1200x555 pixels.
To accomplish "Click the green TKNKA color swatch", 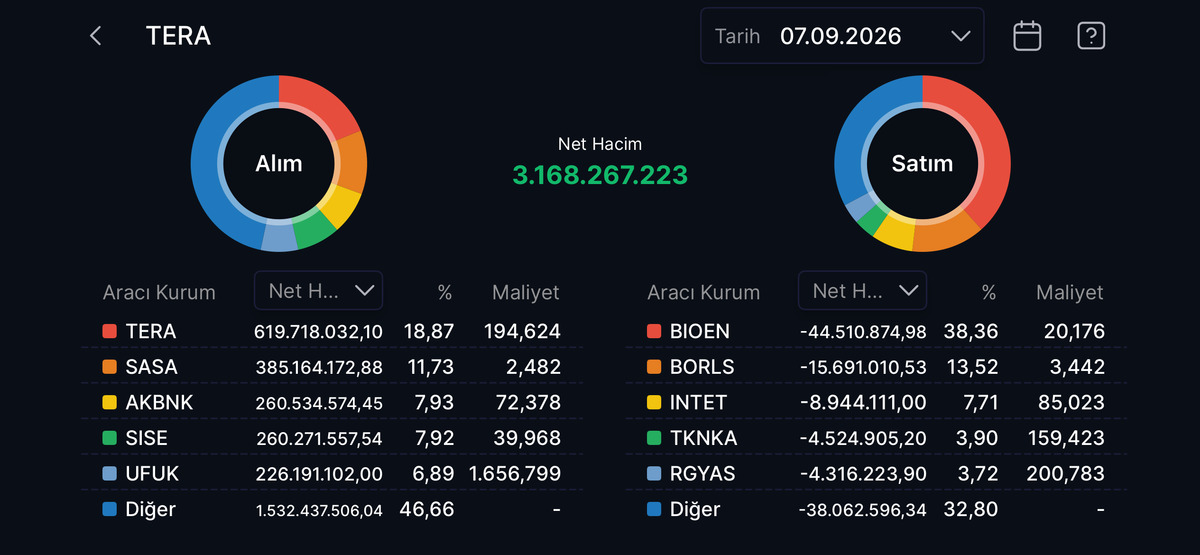I will click(654, 438).
